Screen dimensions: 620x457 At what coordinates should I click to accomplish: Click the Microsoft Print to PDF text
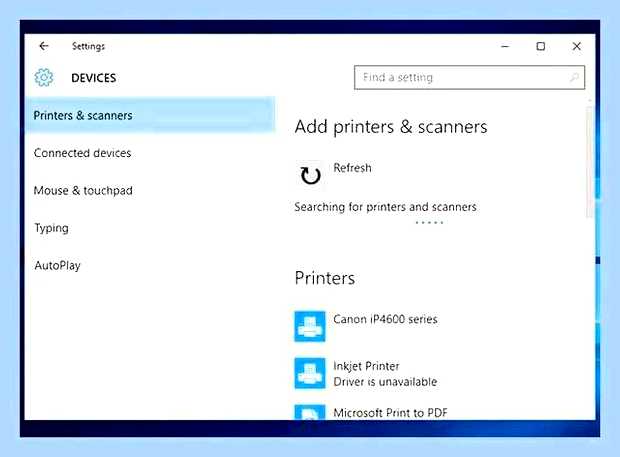point(390,413)
